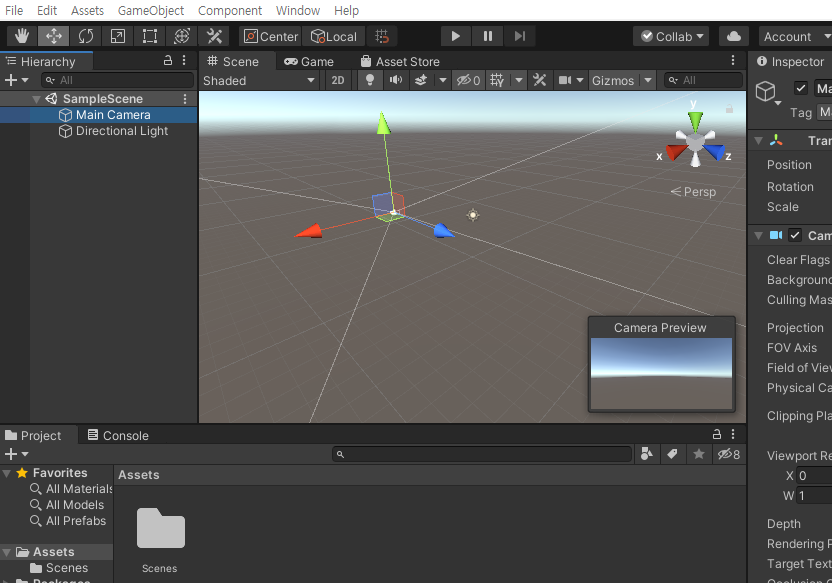The image size is (832, 583).
Task: Open the Assets menu
Action: click(x=88, y=11)
